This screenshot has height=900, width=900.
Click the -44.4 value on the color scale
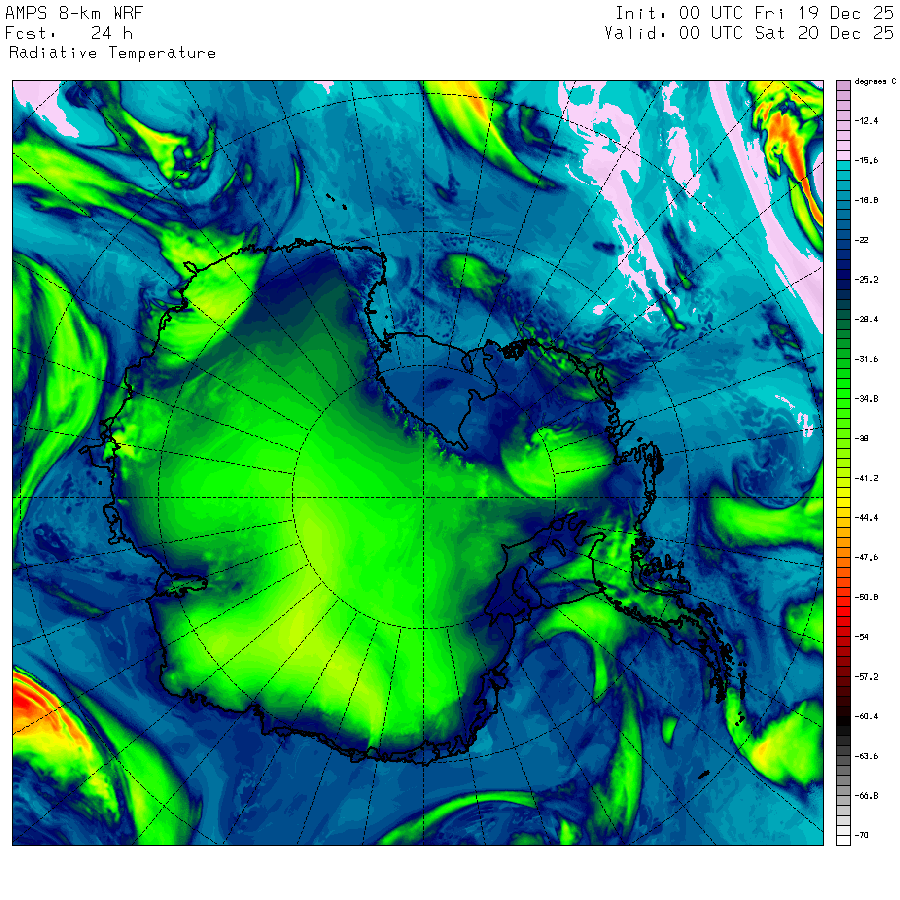(866, 518)
